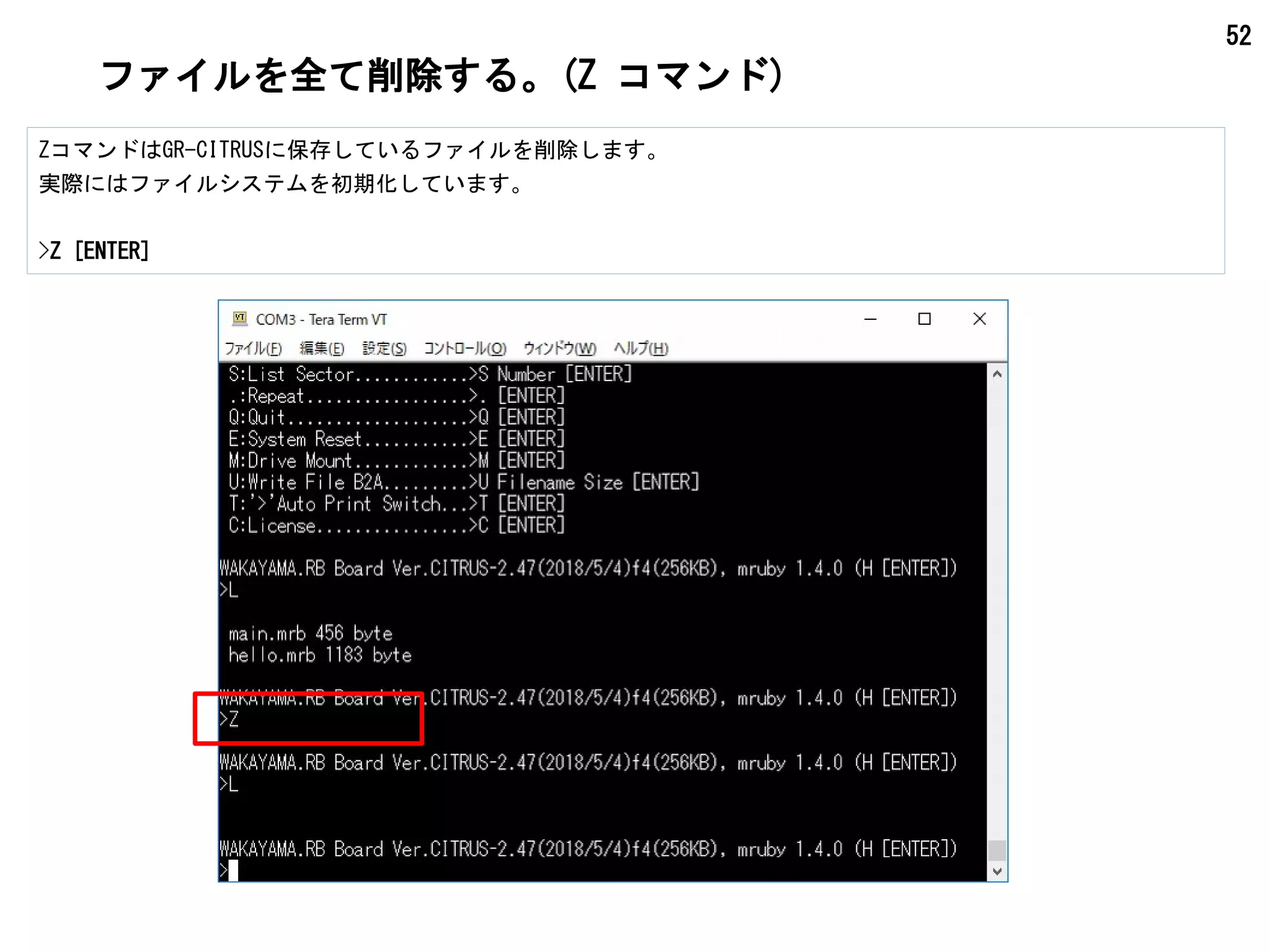Image resolution: width=1270 pixels, height=952 pixels.
Task: Open the ウィンドウ(W) menu
Action: tap(560, 348)
